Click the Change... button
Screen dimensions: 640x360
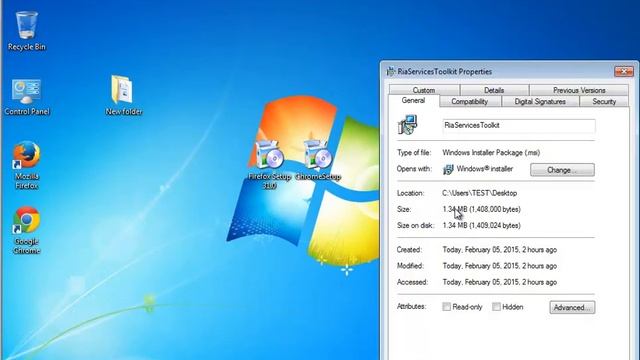click(x=562, y=170)
